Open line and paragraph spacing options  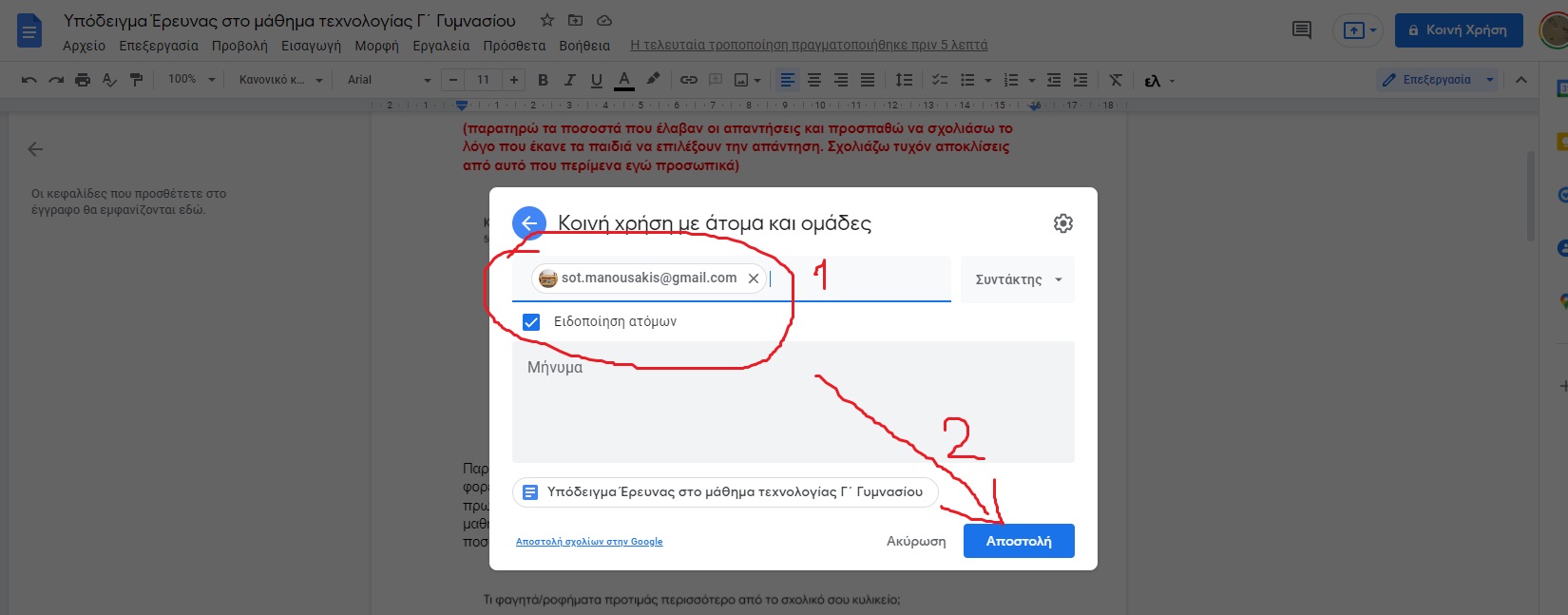point(905,80)
